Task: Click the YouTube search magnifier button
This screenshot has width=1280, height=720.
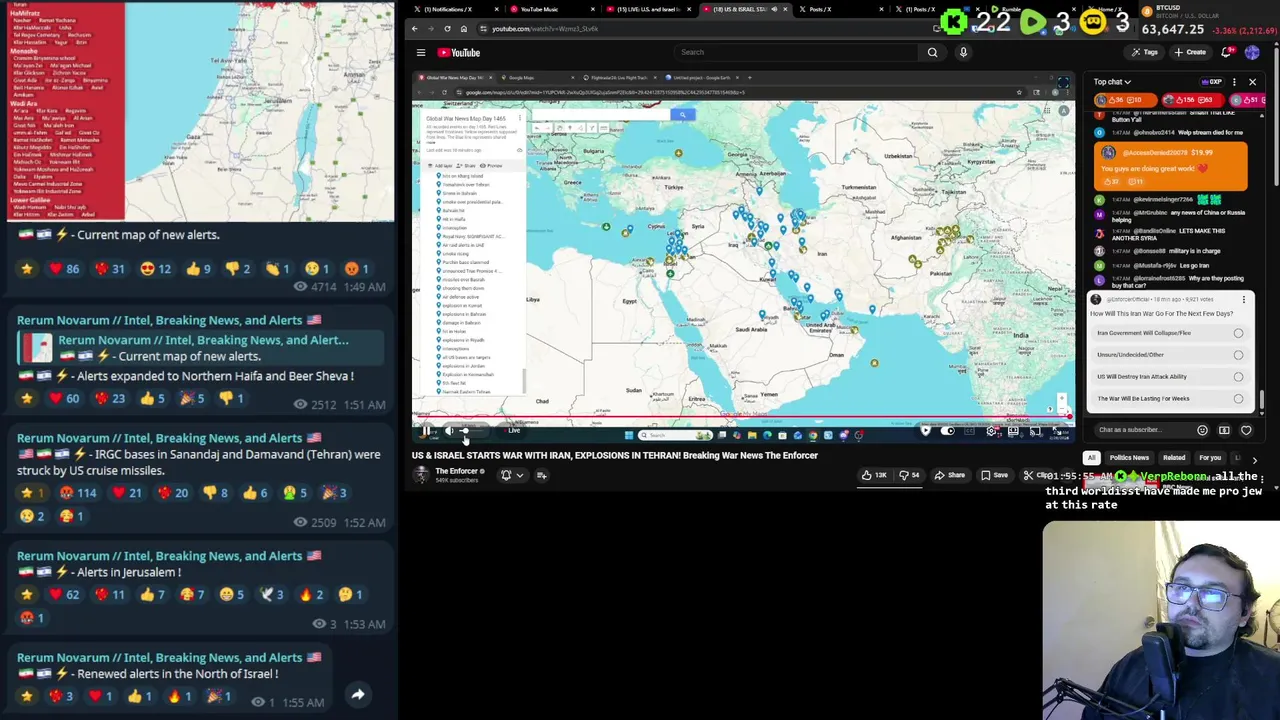Action: [932, 52]
